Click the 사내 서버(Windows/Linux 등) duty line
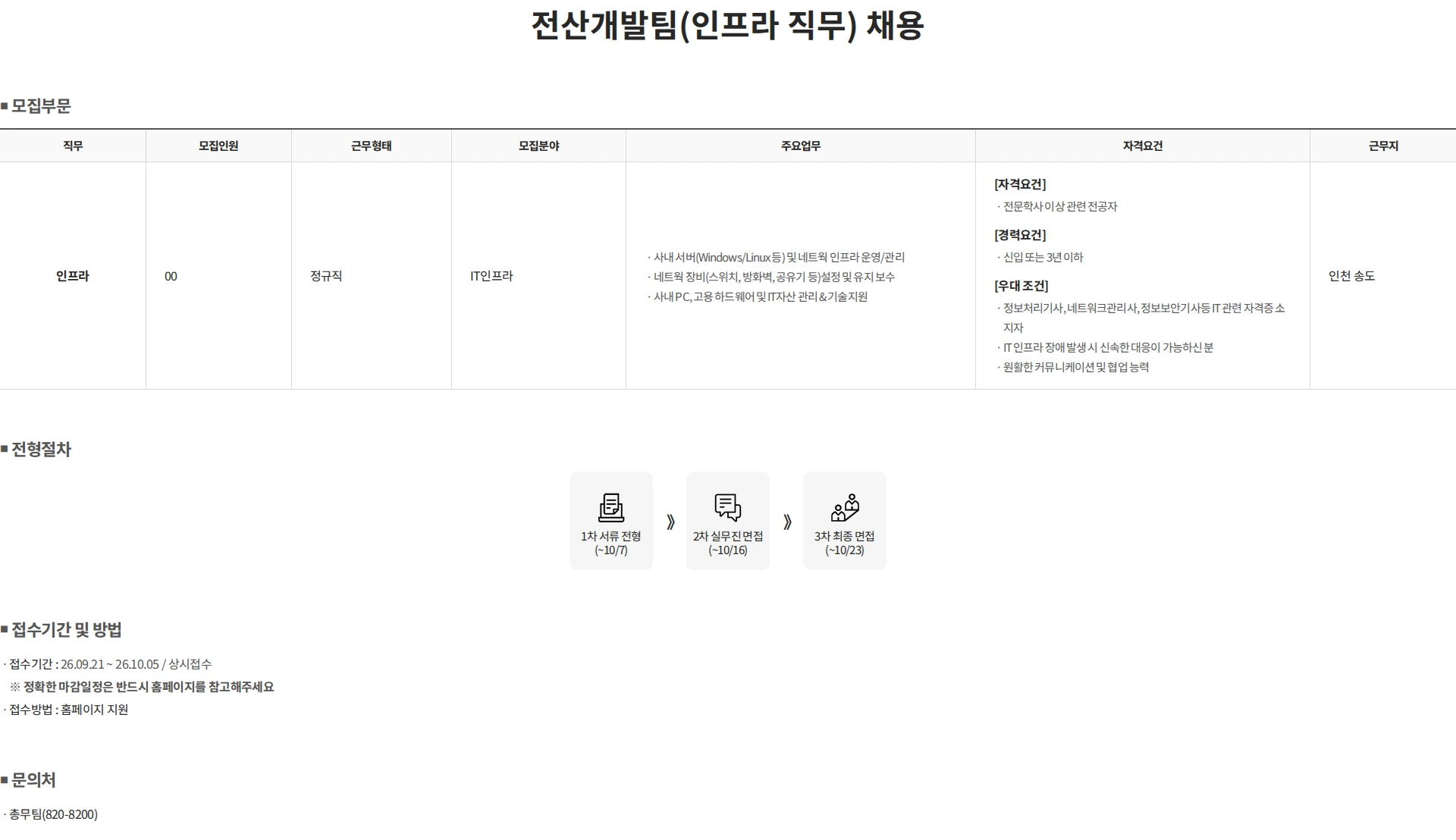1456x840 pixels. (776, 257)
